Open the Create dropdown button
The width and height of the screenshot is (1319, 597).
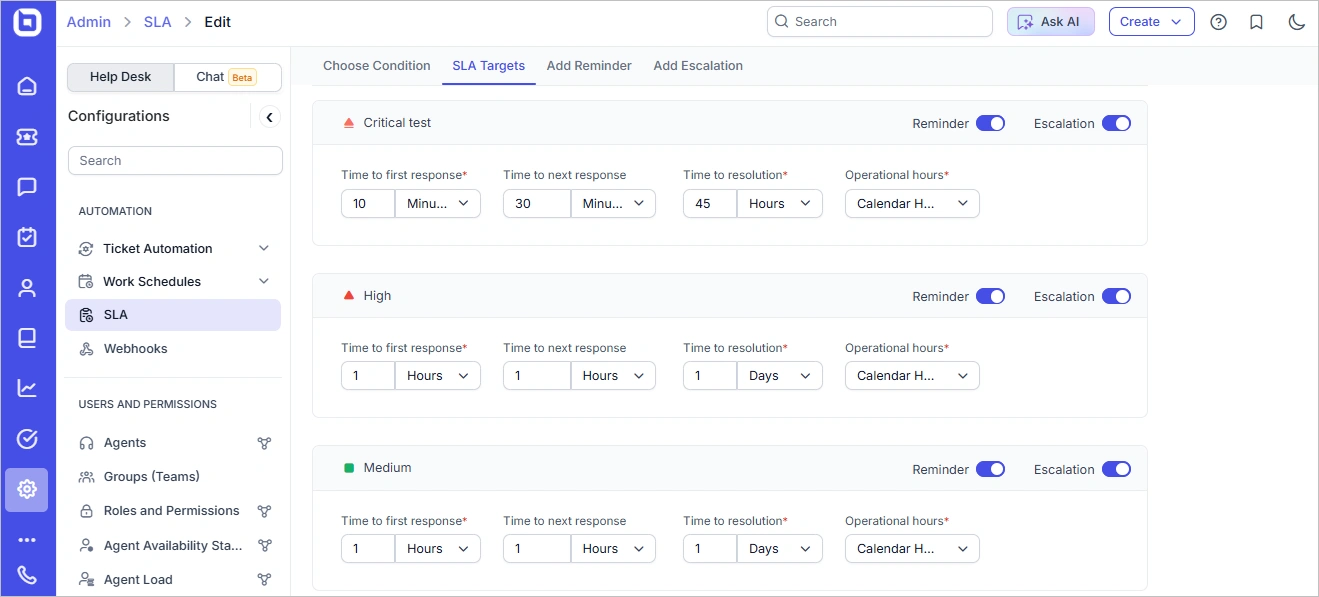point(1151,22)
